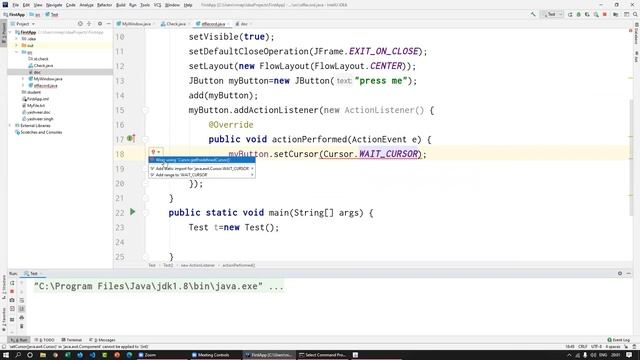Click the Rerun icon in Run panel
The width and height of the screenshot is (640, 360).
point(12,282)
